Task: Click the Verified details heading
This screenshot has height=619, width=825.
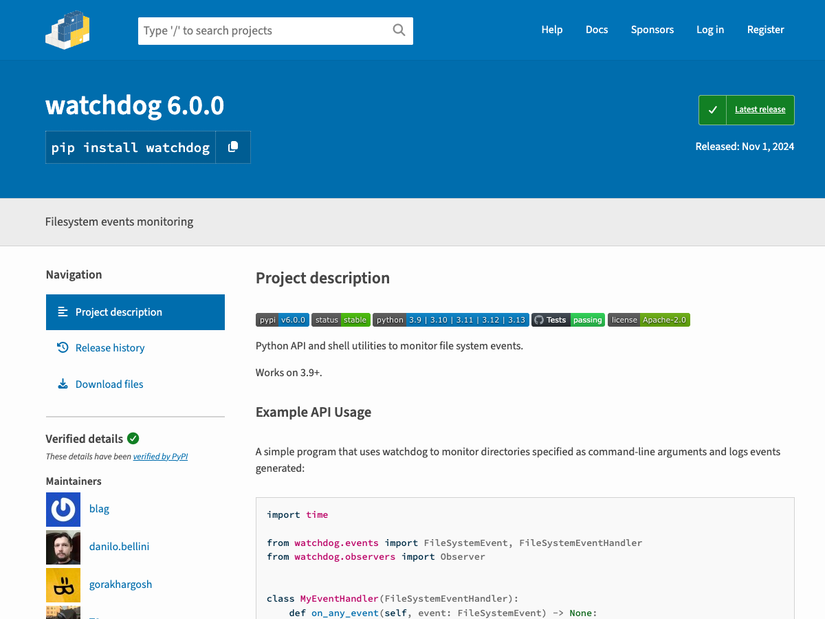Action: click(x=84, y=438)
